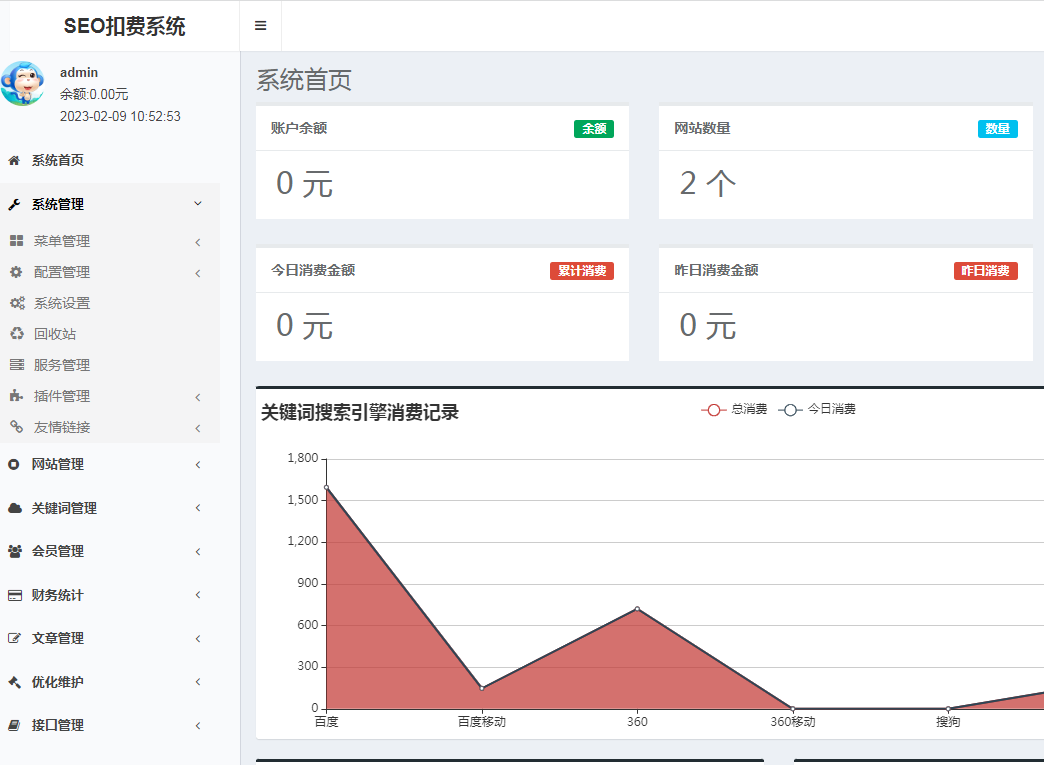The width and height of the screenshot is (1044, 765).
Task: Open the 系统设置 submenu item
Action: 110,303
